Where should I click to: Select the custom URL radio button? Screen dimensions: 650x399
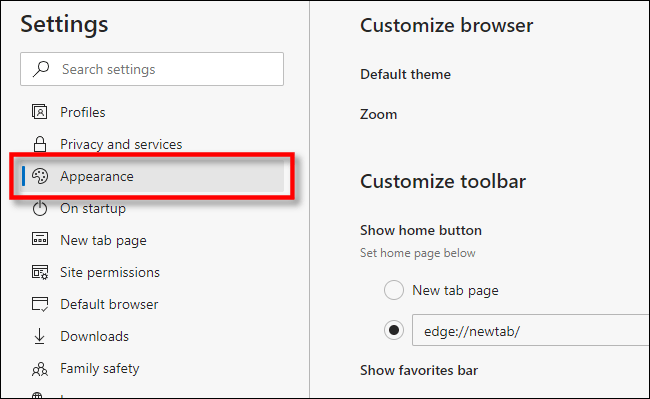(x=394, y=330)
